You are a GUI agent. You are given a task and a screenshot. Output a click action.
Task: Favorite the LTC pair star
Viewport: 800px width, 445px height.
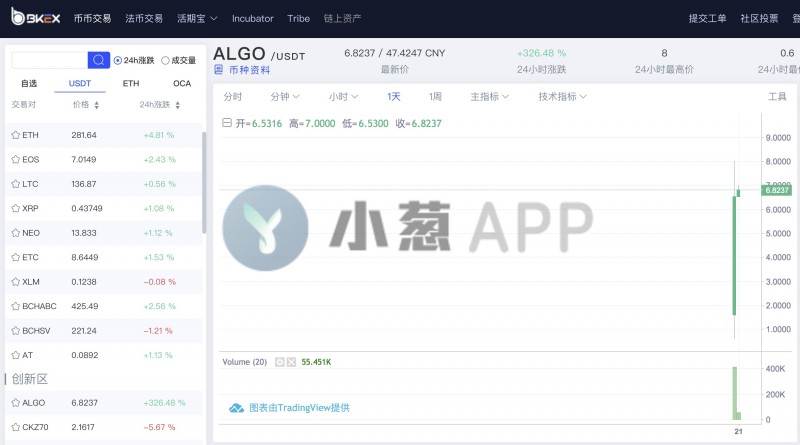coord(16,184)
